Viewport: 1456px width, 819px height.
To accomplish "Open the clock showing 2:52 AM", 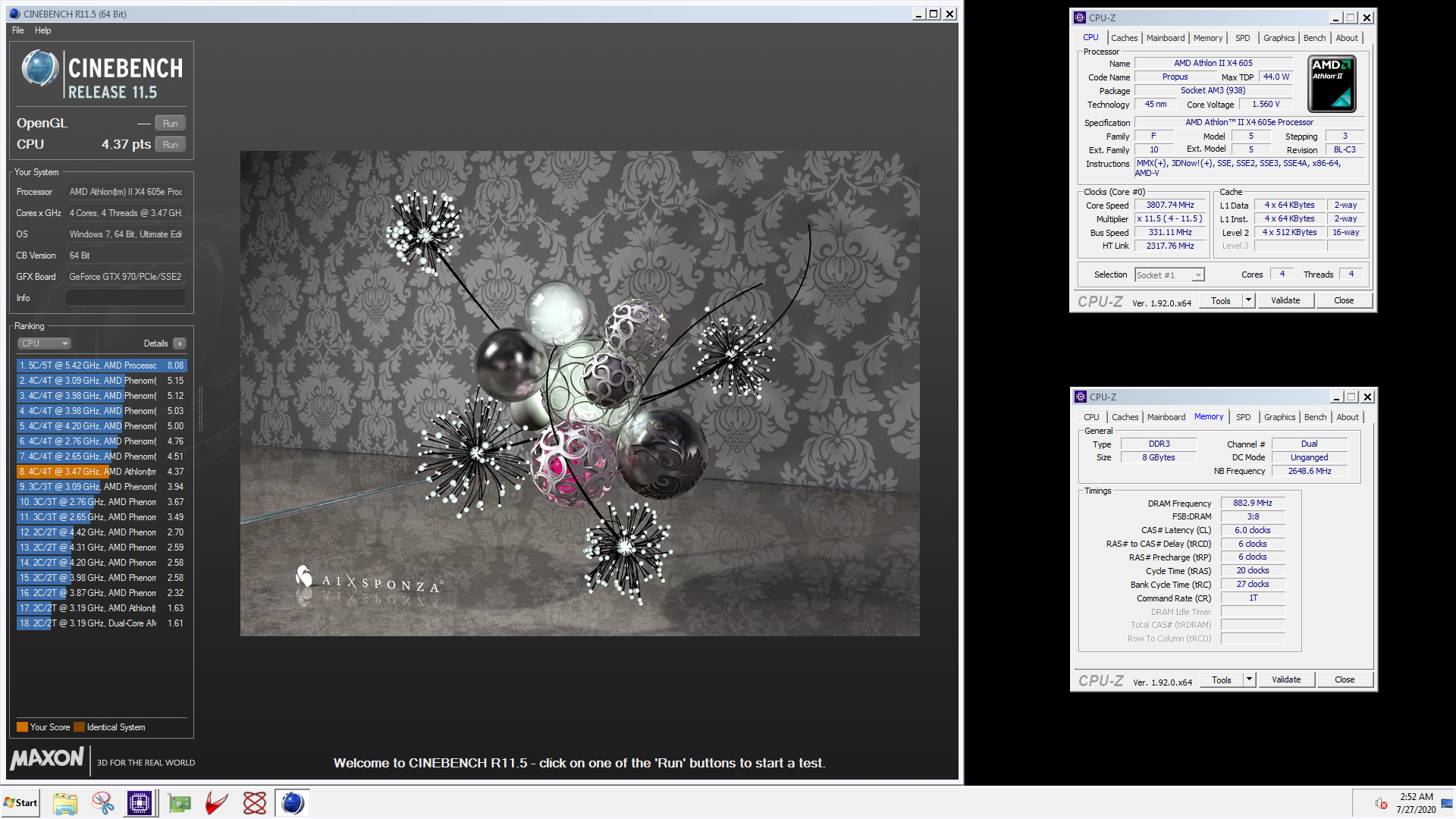I will click(1416, 803).
